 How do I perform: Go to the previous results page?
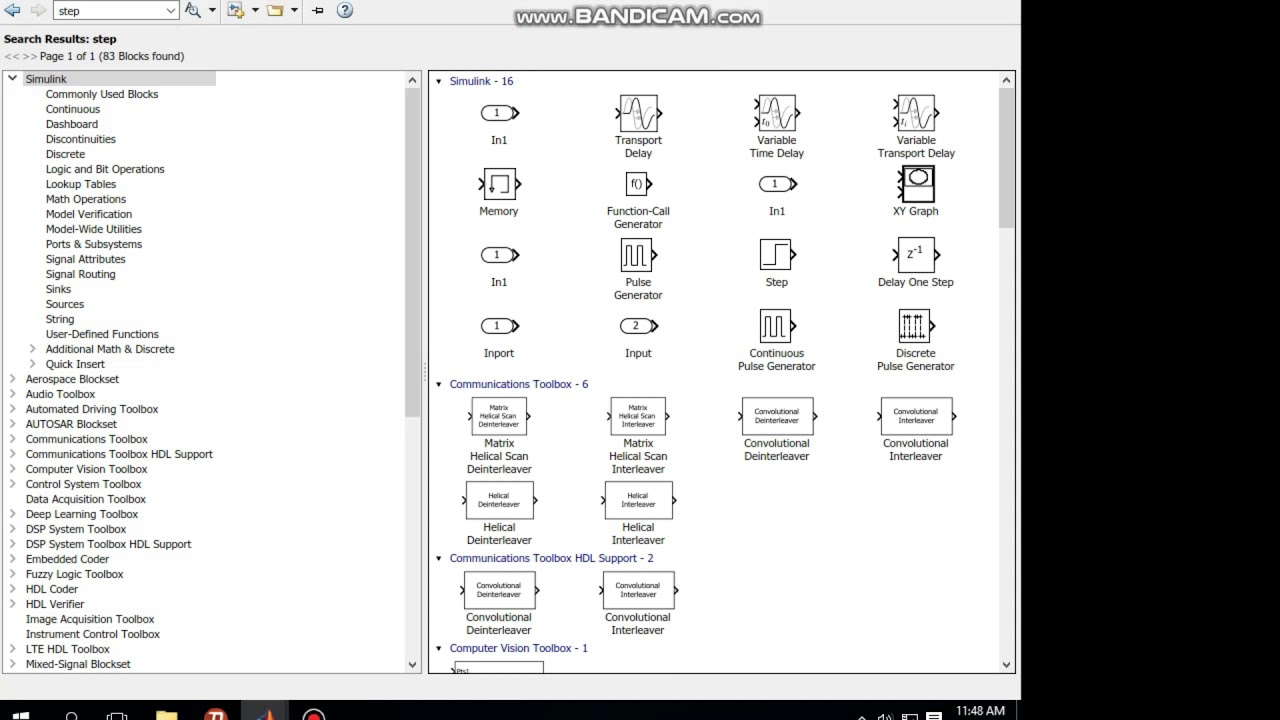(x=12, y=56)
